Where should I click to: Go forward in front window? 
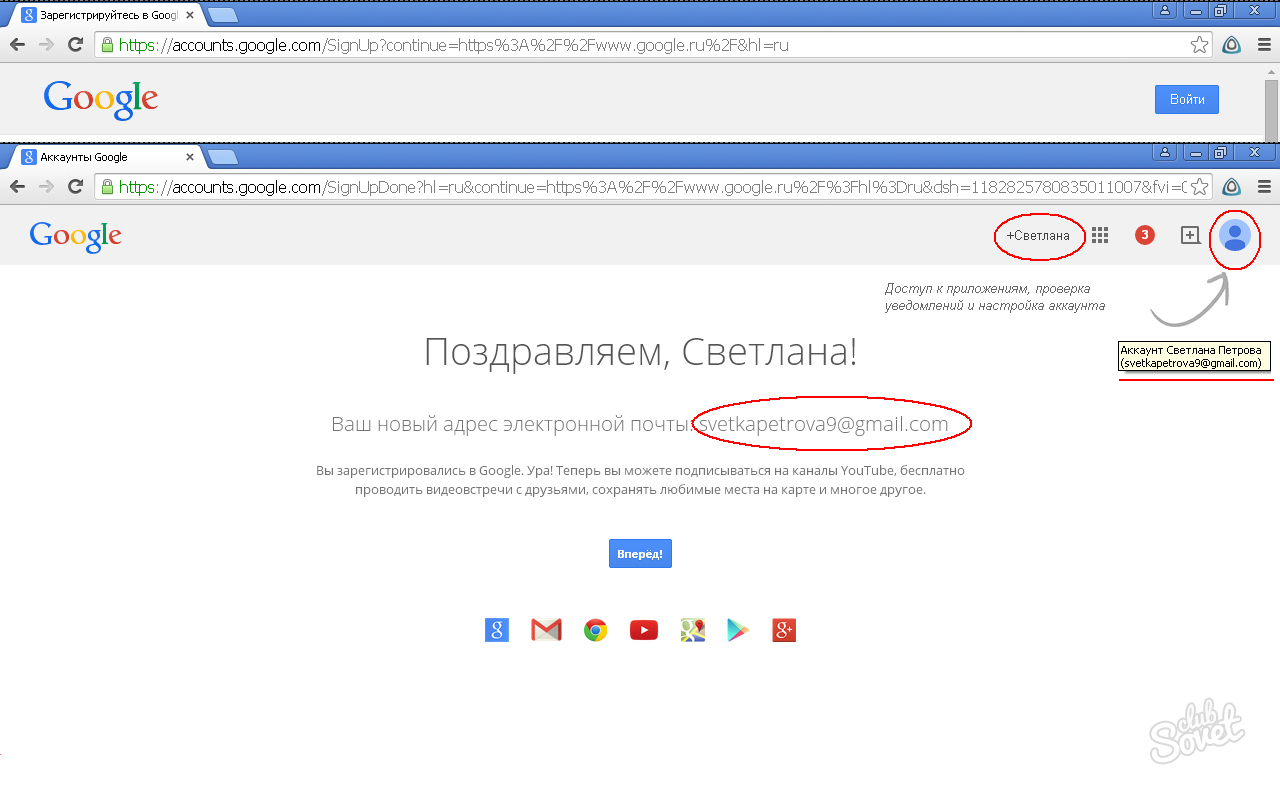coord(45,187)
